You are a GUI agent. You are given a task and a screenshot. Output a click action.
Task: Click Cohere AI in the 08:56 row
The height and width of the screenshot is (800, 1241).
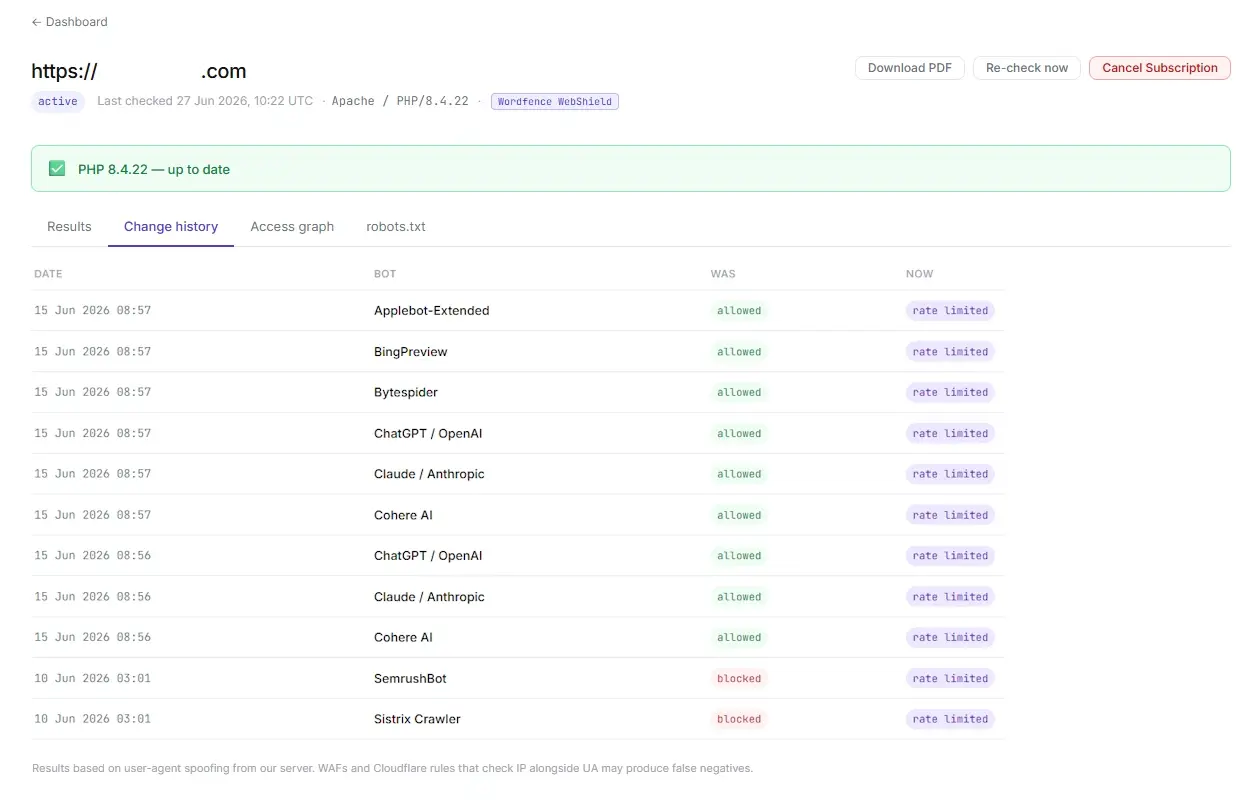[403, 637]
